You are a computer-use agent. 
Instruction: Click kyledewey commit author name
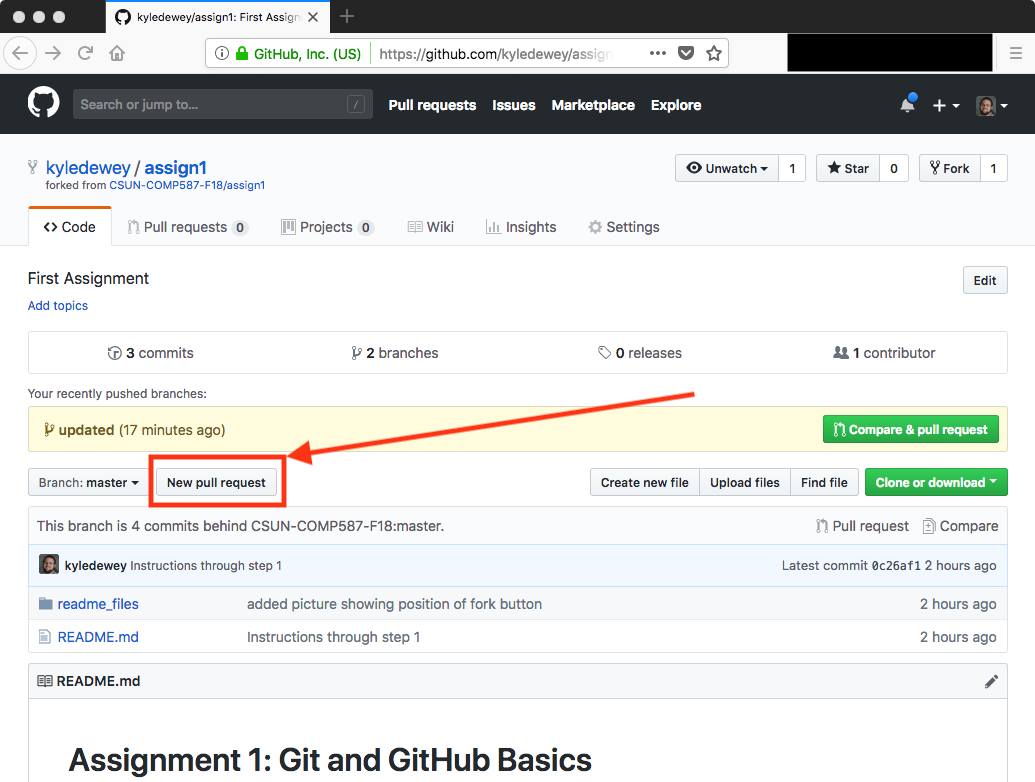tap(96, 566)
